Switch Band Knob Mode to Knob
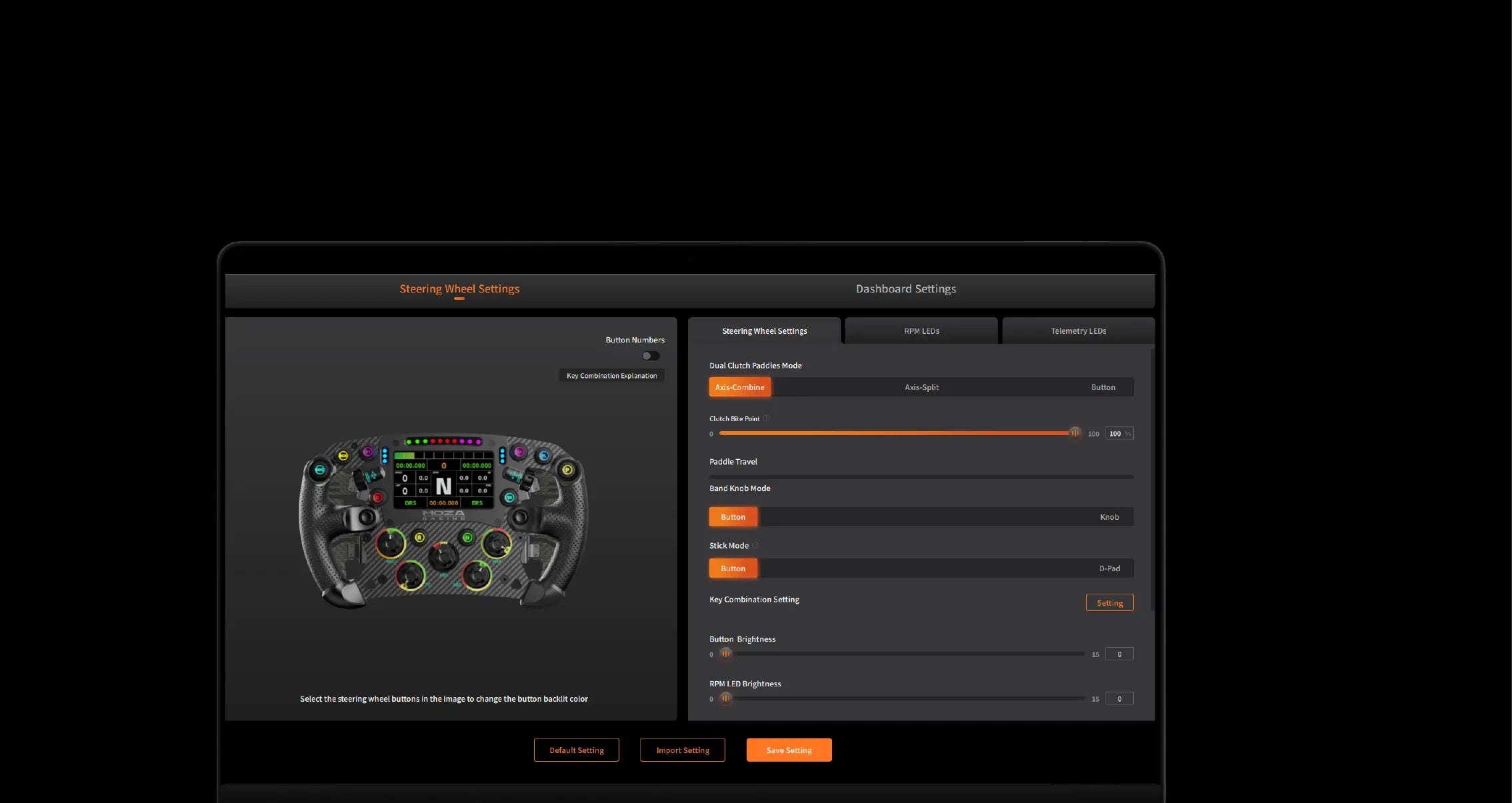The height and width of the screenshot is (803, 1512). (1109, 517)
